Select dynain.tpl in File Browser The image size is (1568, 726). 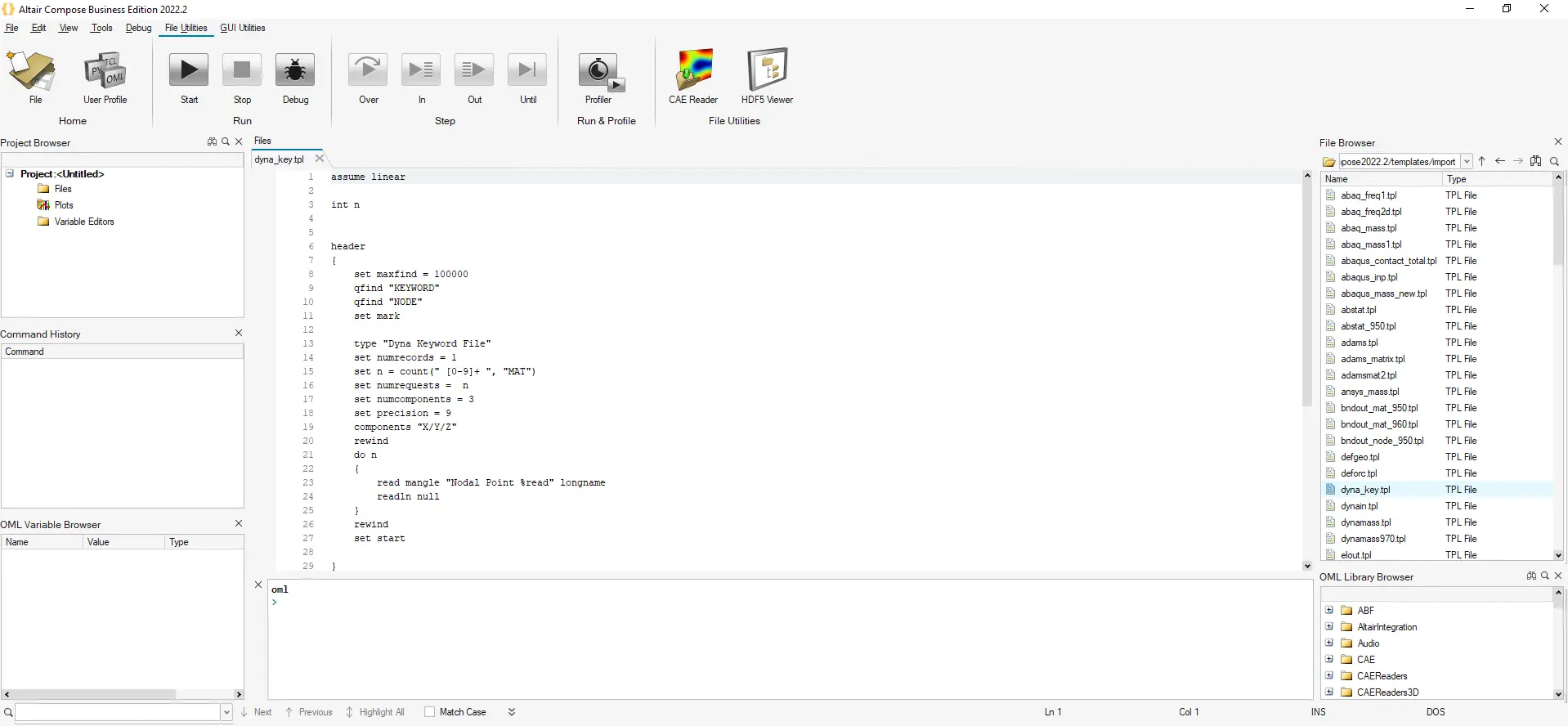(1360, 506)
